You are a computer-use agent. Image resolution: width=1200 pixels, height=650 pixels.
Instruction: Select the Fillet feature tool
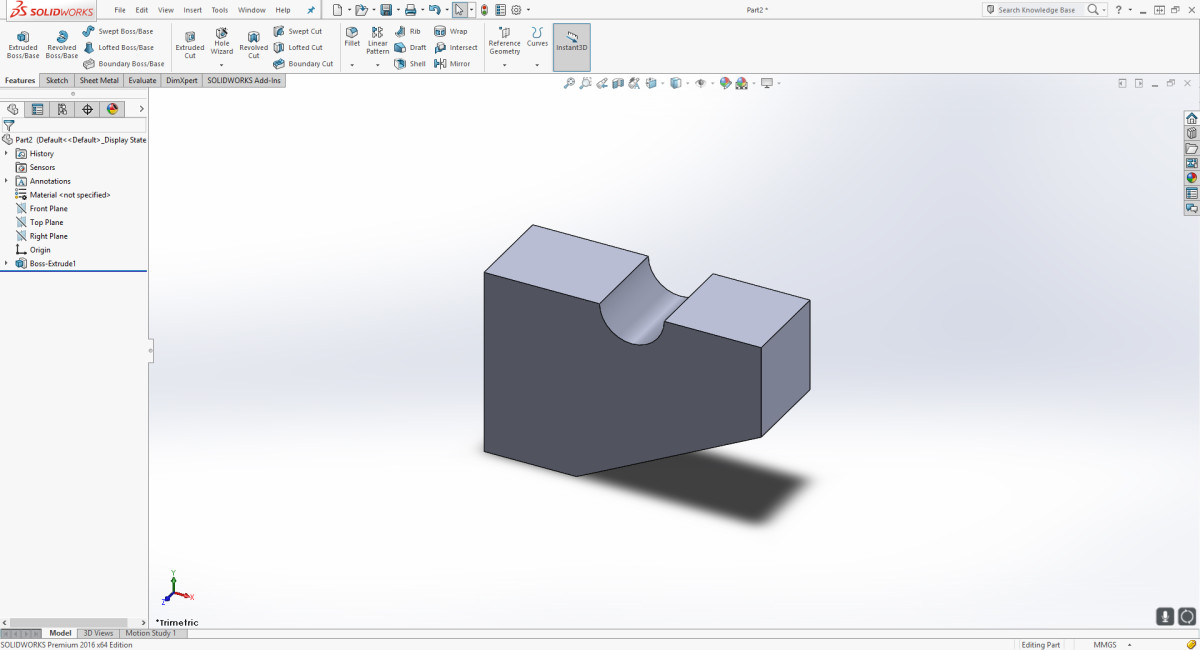click(352, 40)
